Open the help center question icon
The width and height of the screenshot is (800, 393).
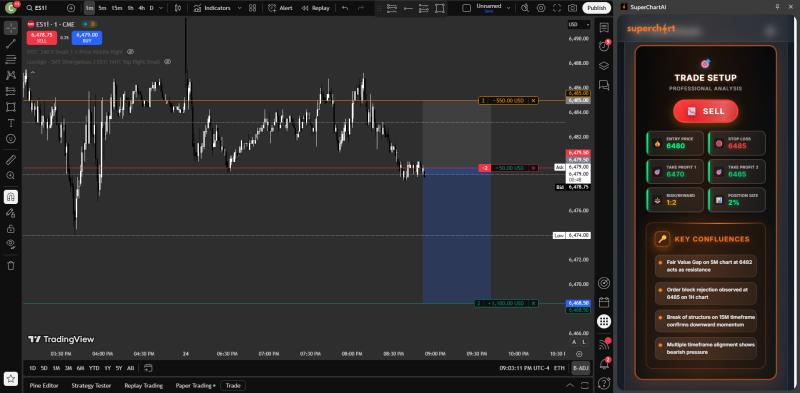click(x=604, y=382)
